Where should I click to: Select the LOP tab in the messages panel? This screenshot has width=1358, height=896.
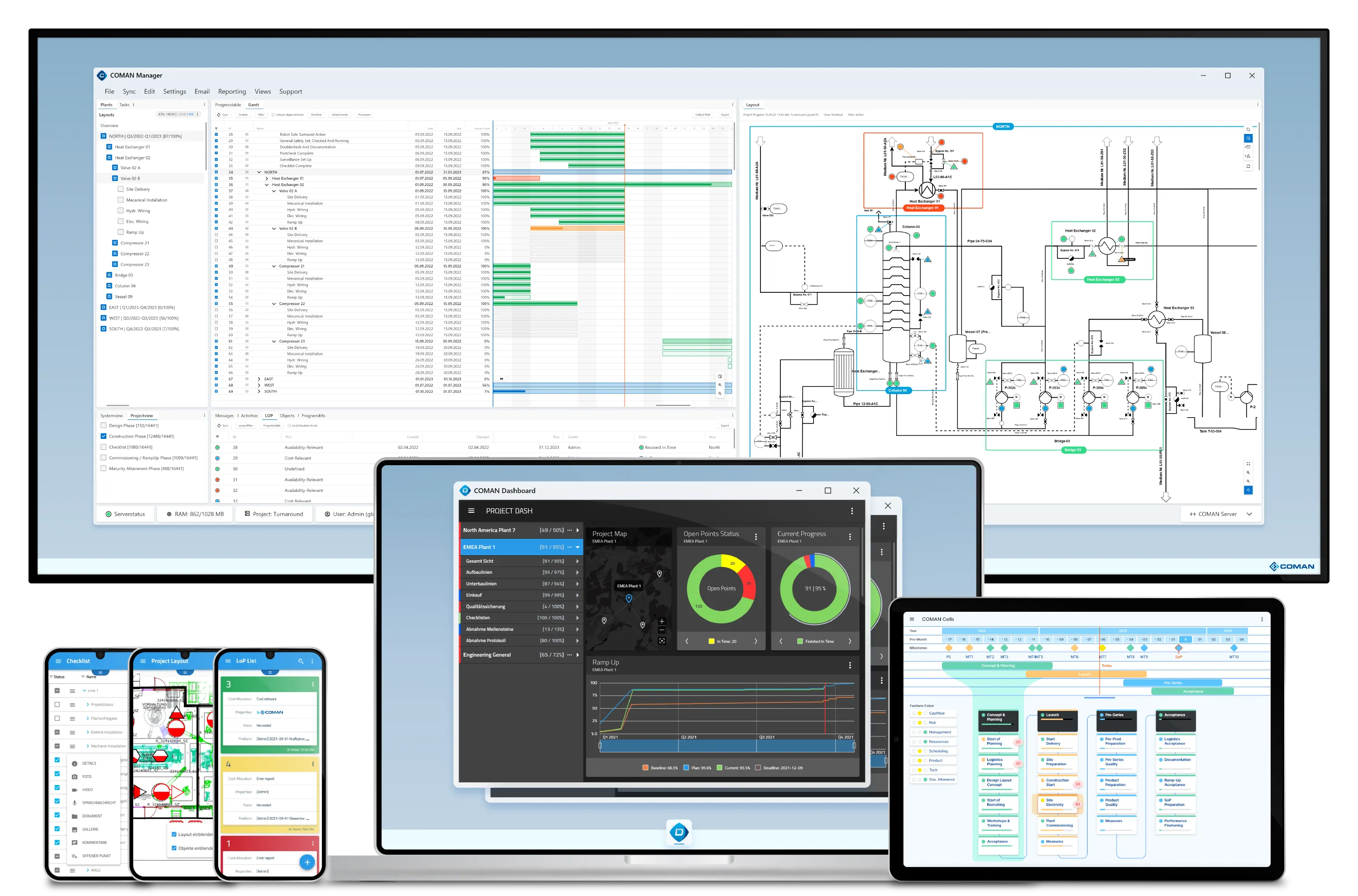pyautogui.click(x=268, y=415)
